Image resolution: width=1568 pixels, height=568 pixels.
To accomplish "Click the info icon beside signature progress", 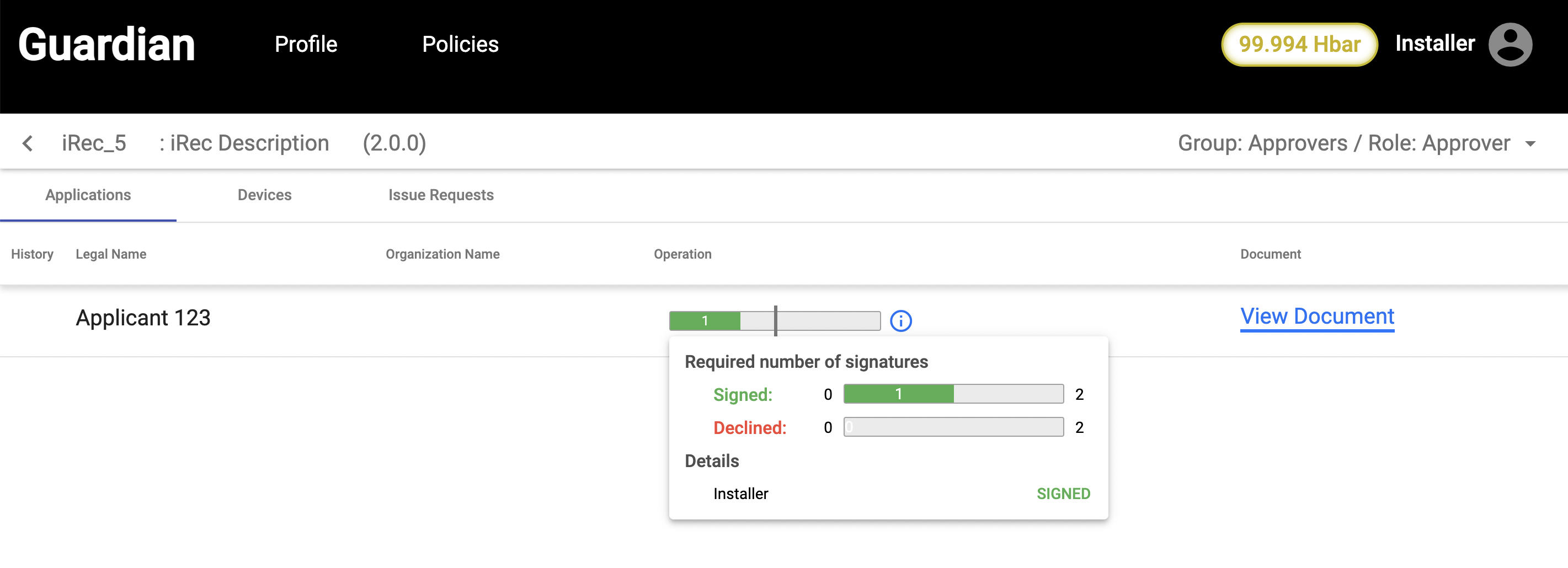I will [900, 320].
